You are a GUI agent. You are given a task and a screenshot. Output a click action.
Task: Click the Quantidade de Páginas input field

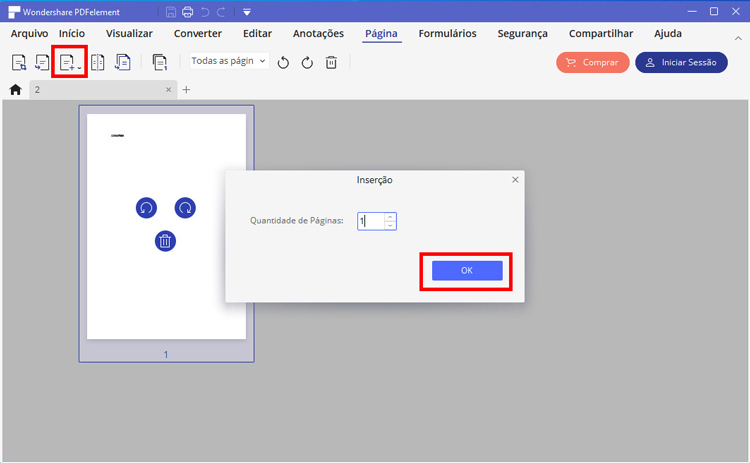(x=371, y=221)
